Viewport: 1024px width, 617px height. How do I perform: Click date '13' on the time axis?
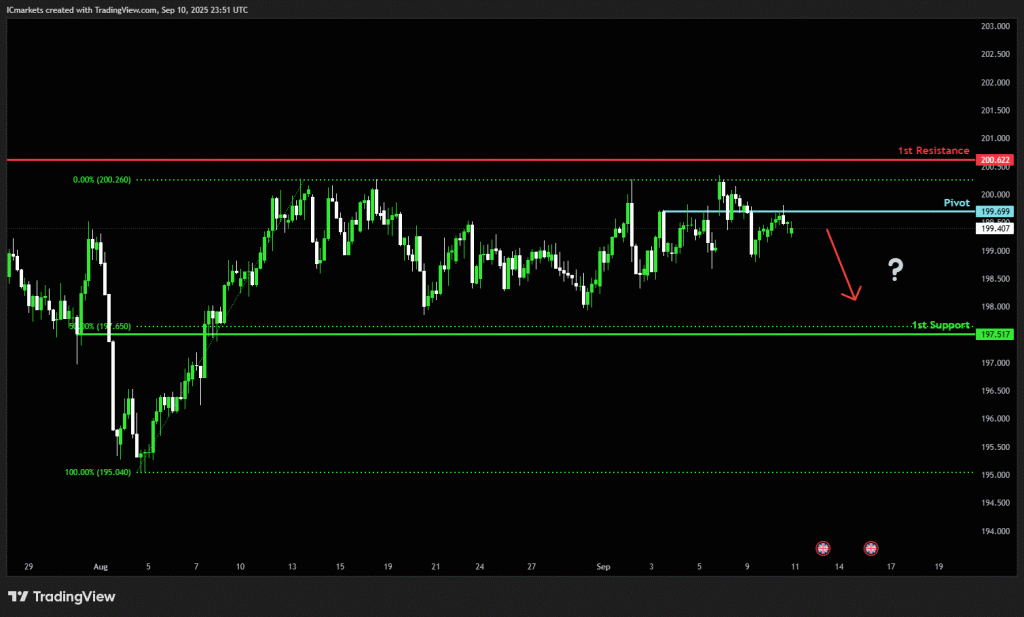(x=292, y=567)
